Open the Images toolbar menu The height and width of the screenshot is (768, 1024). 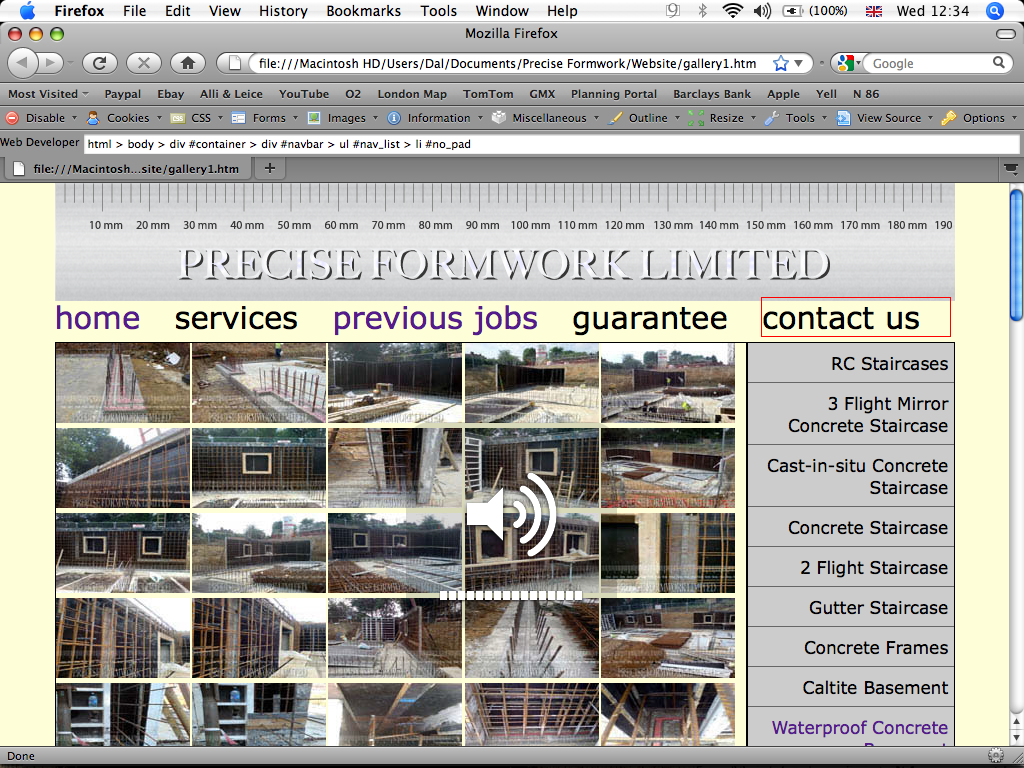tap(344, 118)
